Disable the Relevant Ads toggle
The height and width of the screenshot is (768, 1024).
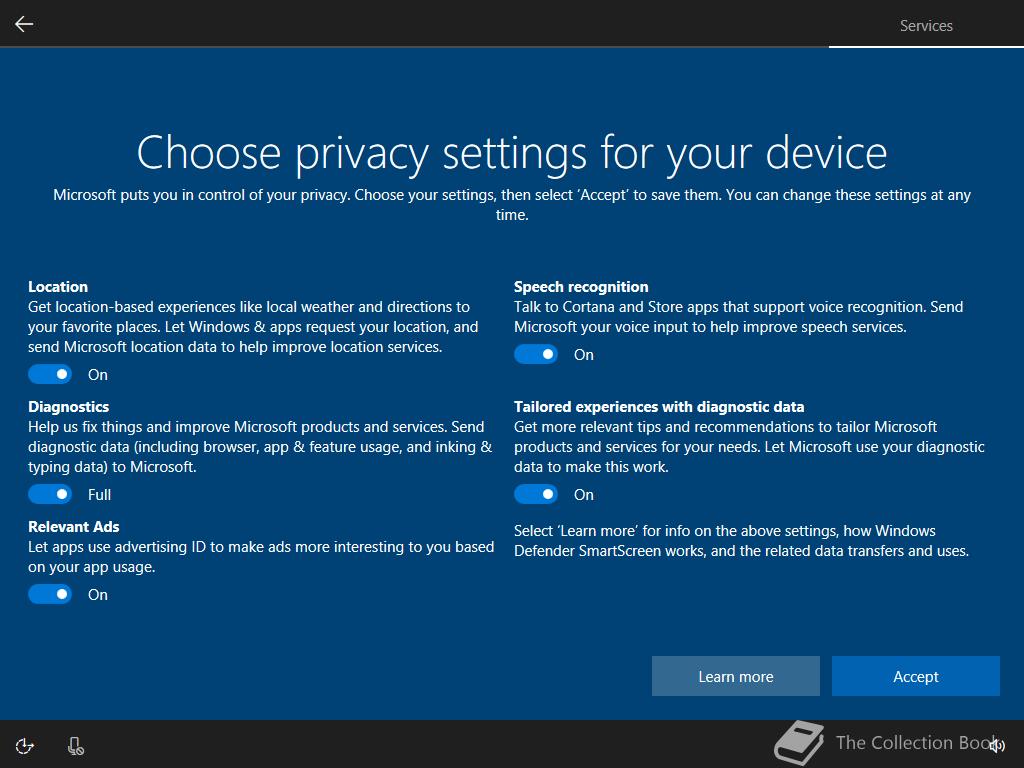[50, 594]
